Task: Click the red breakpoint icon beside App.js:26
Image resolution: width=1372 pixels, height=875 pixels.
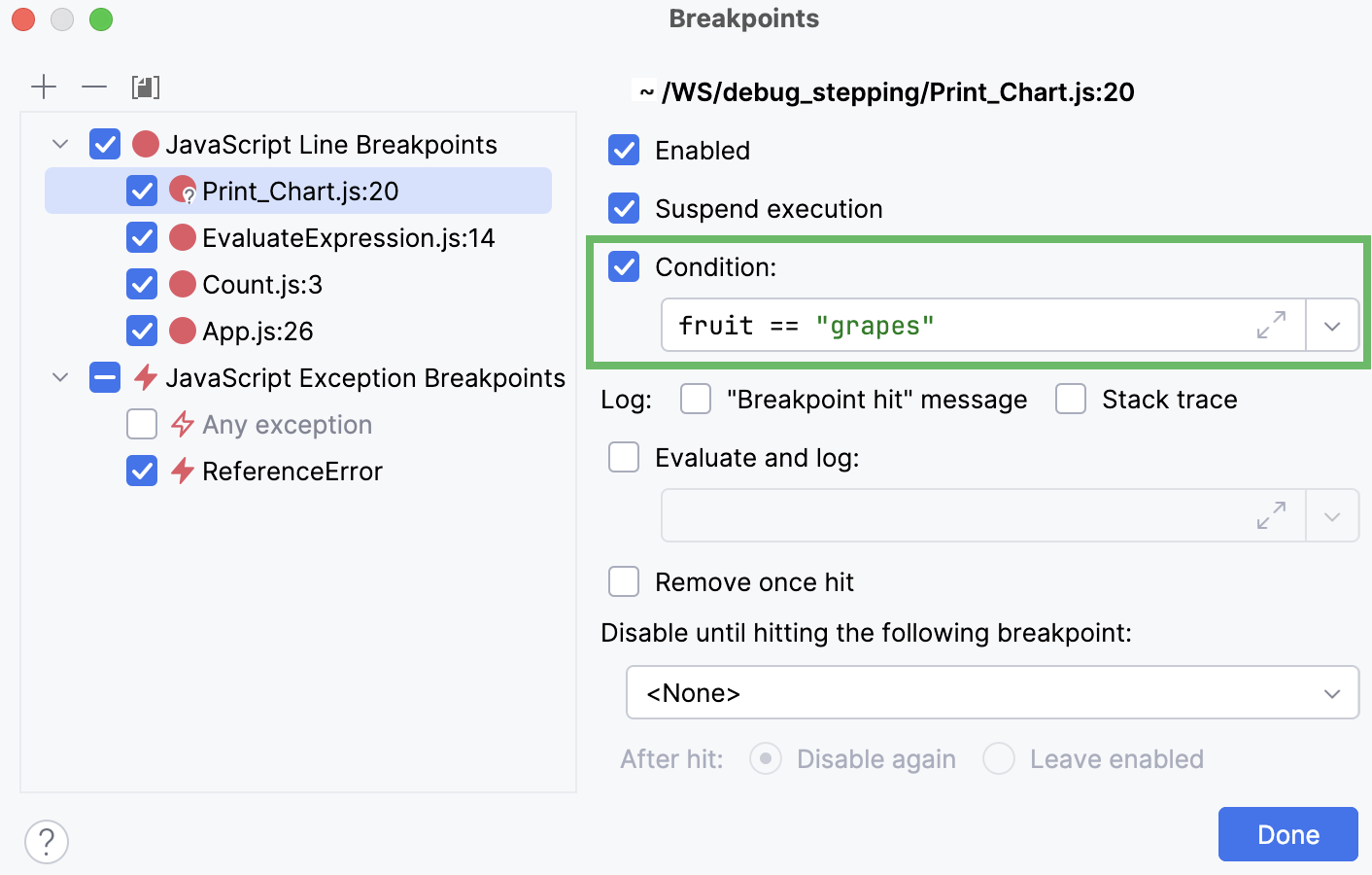Action: click(x=183, y=331)
